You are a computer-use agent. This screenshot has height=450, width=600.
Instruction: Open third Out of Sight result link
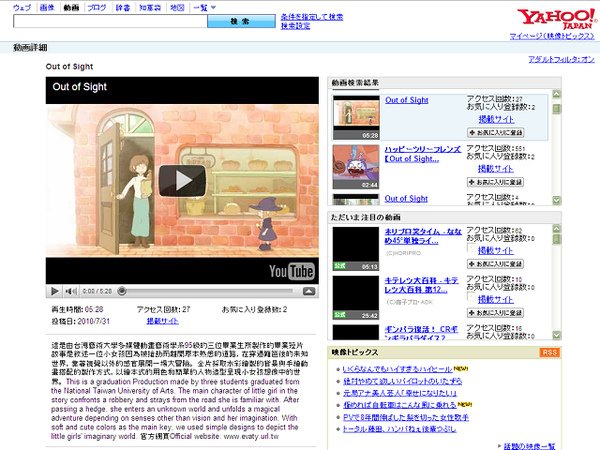[x=406, y=199]
